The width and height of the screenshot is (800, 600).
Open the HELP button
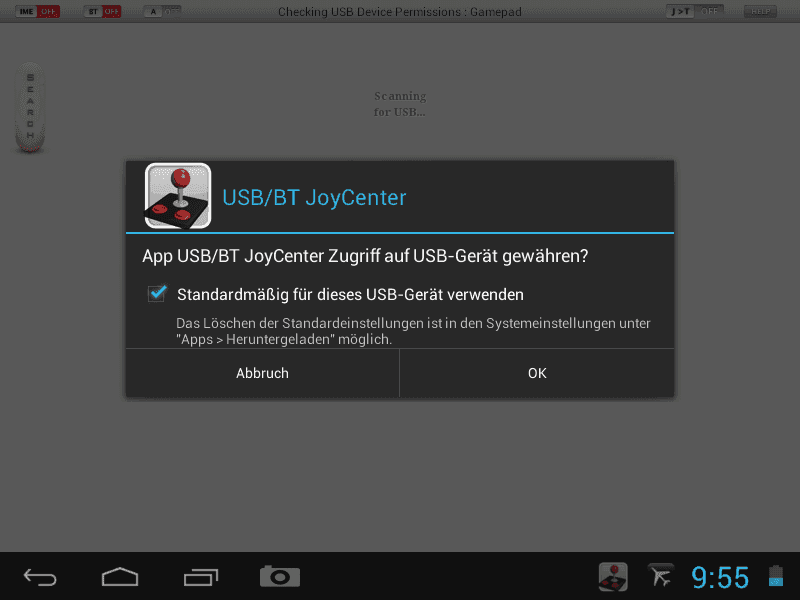click(760, 11)
